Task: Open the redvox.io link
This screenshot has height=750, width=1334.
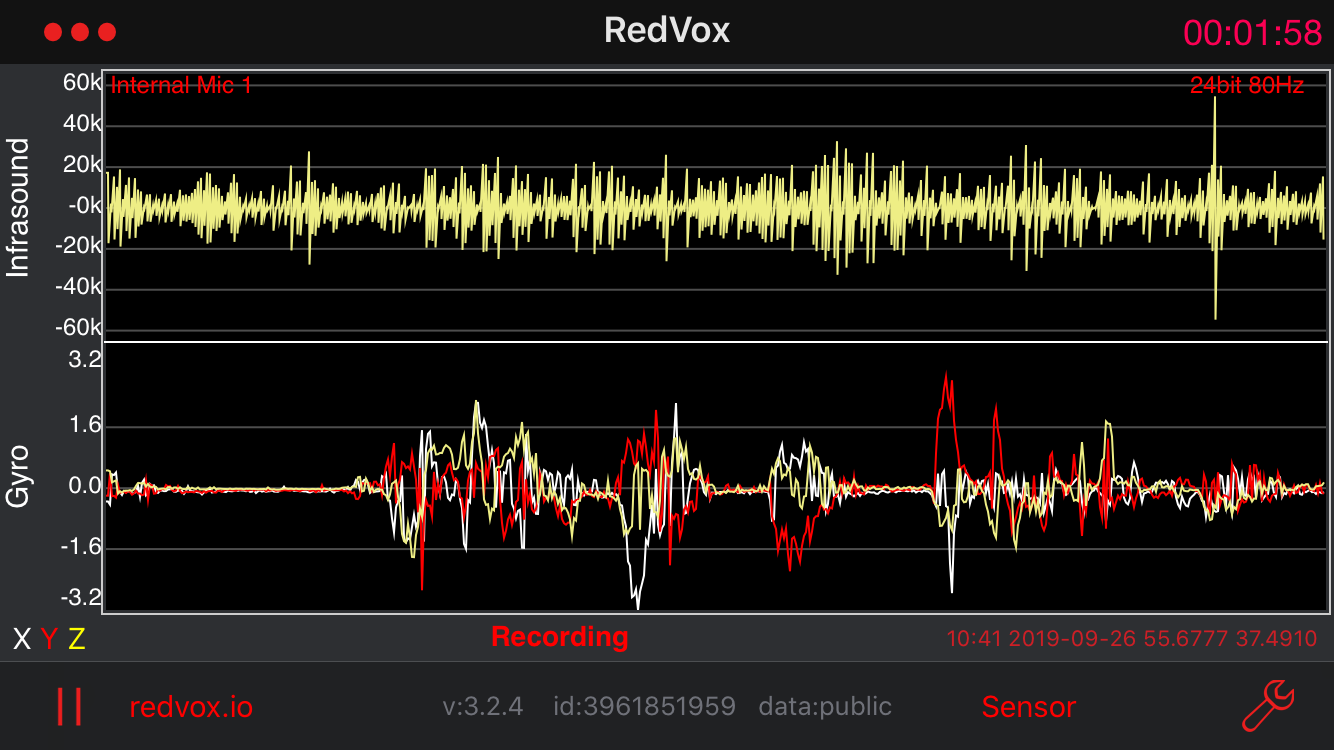Action: tap(191, 707)
